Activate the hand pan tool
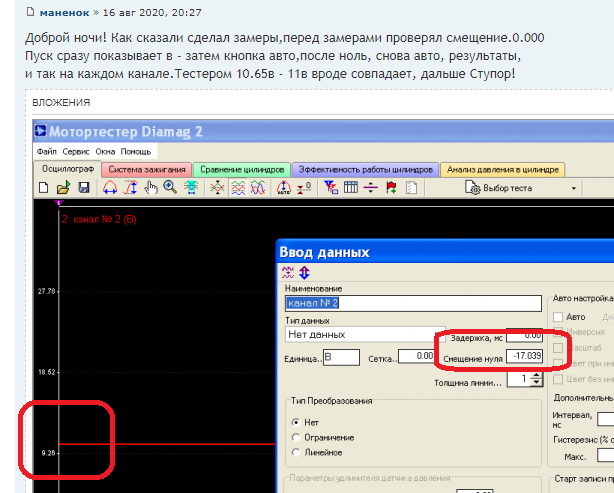The height and width of the screenshot is (493, 614). 151,188
